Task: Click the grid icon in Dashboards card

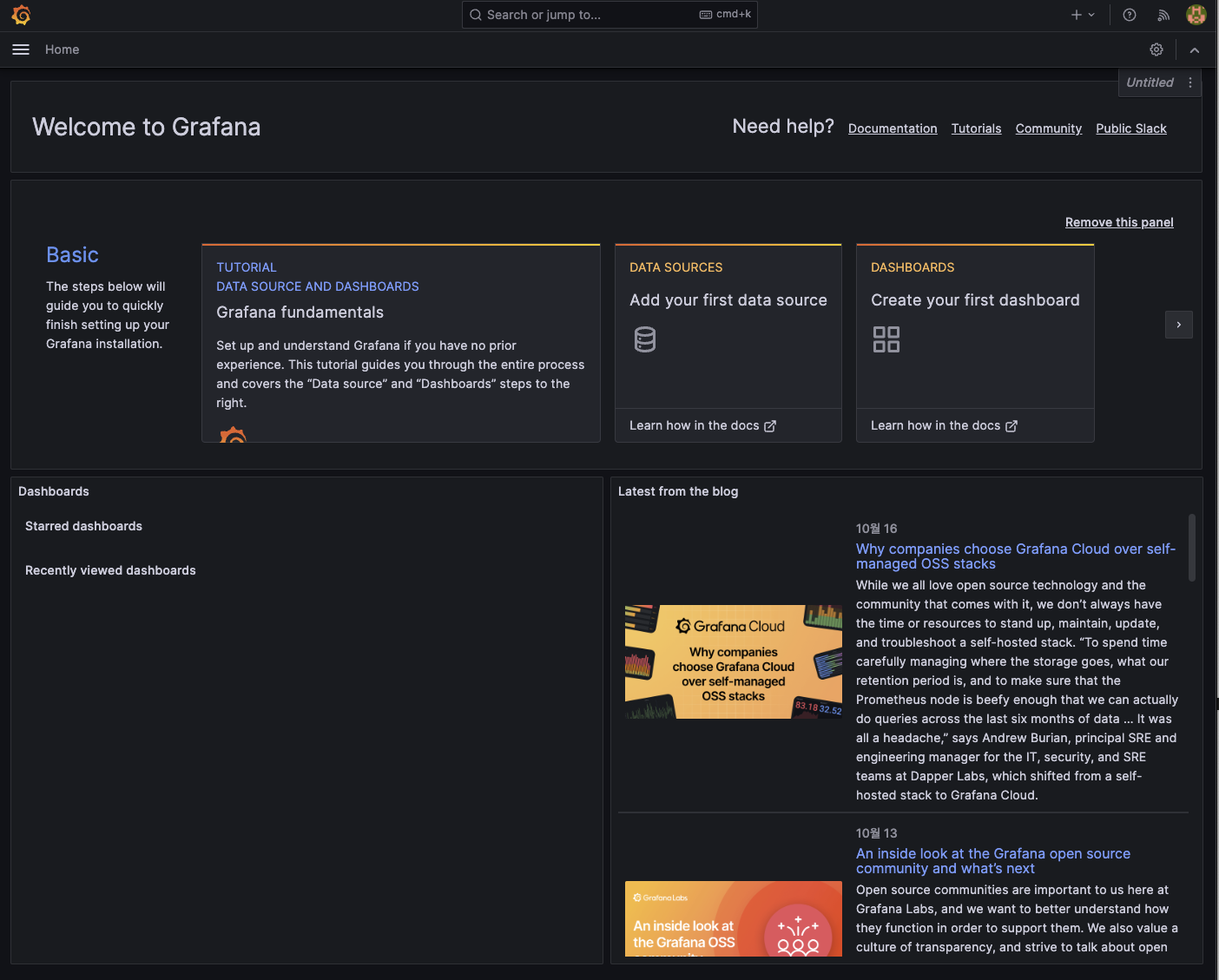Action: pyautogui.click(x=886, y=339)
